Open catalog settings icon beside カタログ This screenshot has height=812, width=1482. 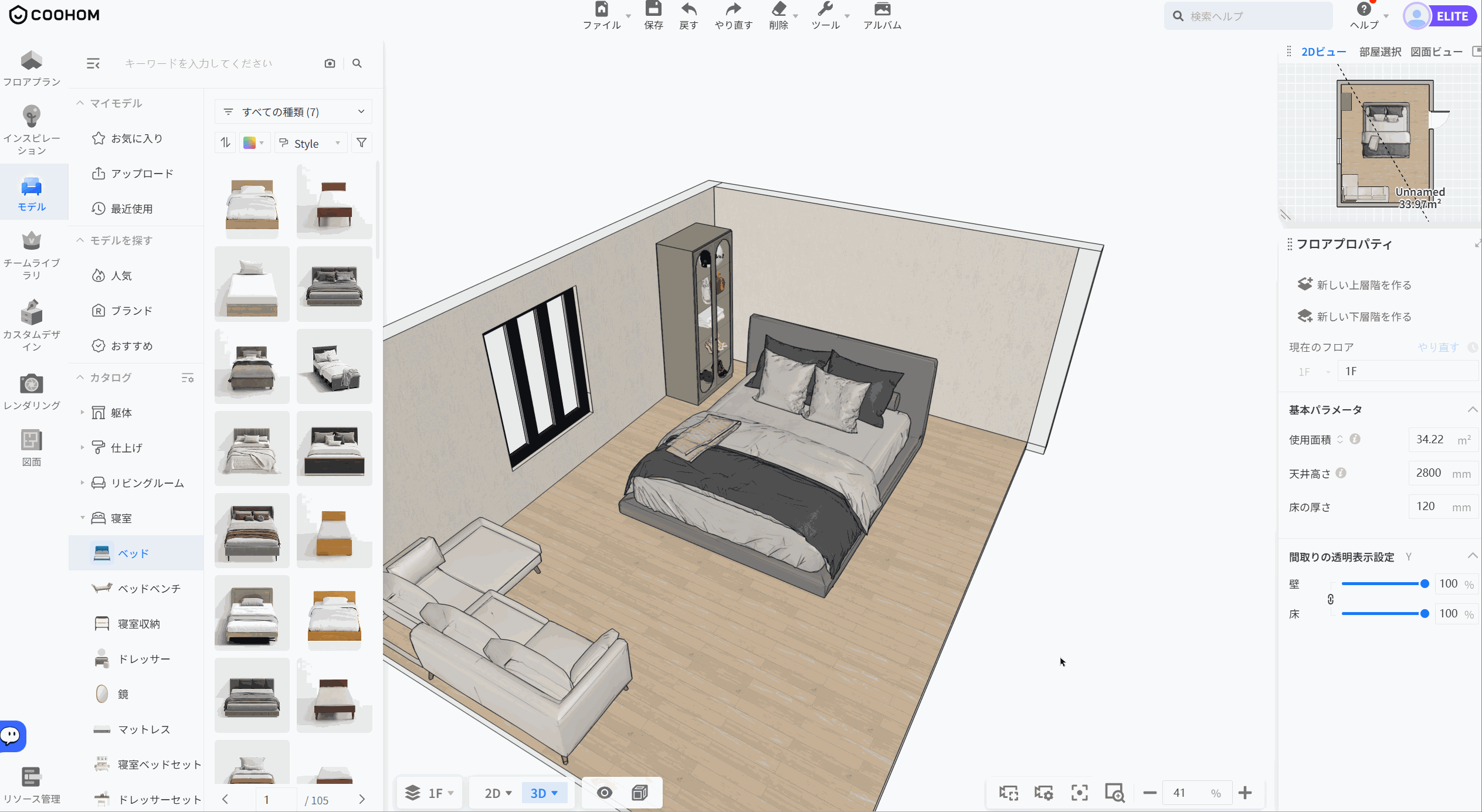coord(188,378)
